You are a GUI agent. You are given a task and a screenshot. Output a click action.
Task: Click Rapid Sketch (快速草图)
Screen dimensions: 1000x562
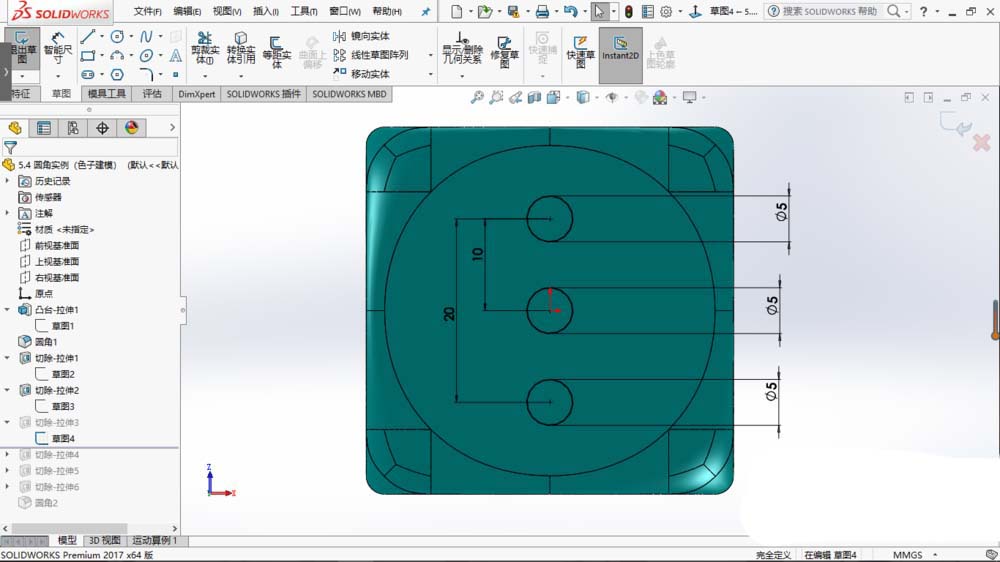pyautogui.click(x=580, y=51)
